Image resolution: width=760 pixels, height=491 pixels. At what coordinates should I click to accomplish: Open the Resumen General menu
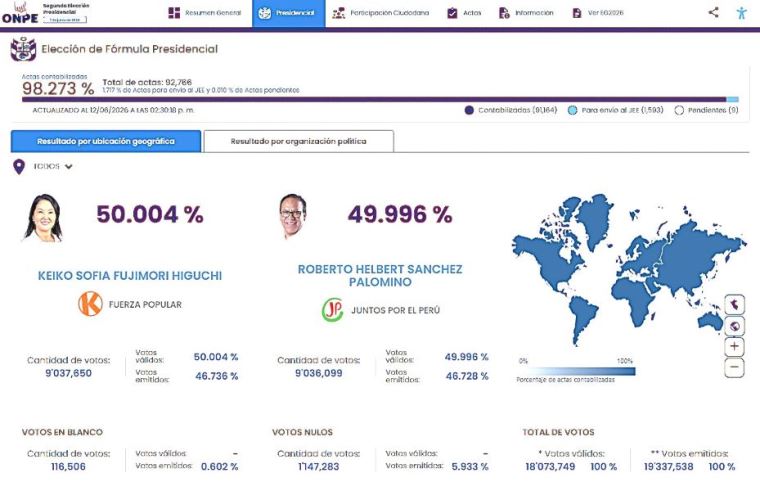pyautogui.click(x=204, y=13)
